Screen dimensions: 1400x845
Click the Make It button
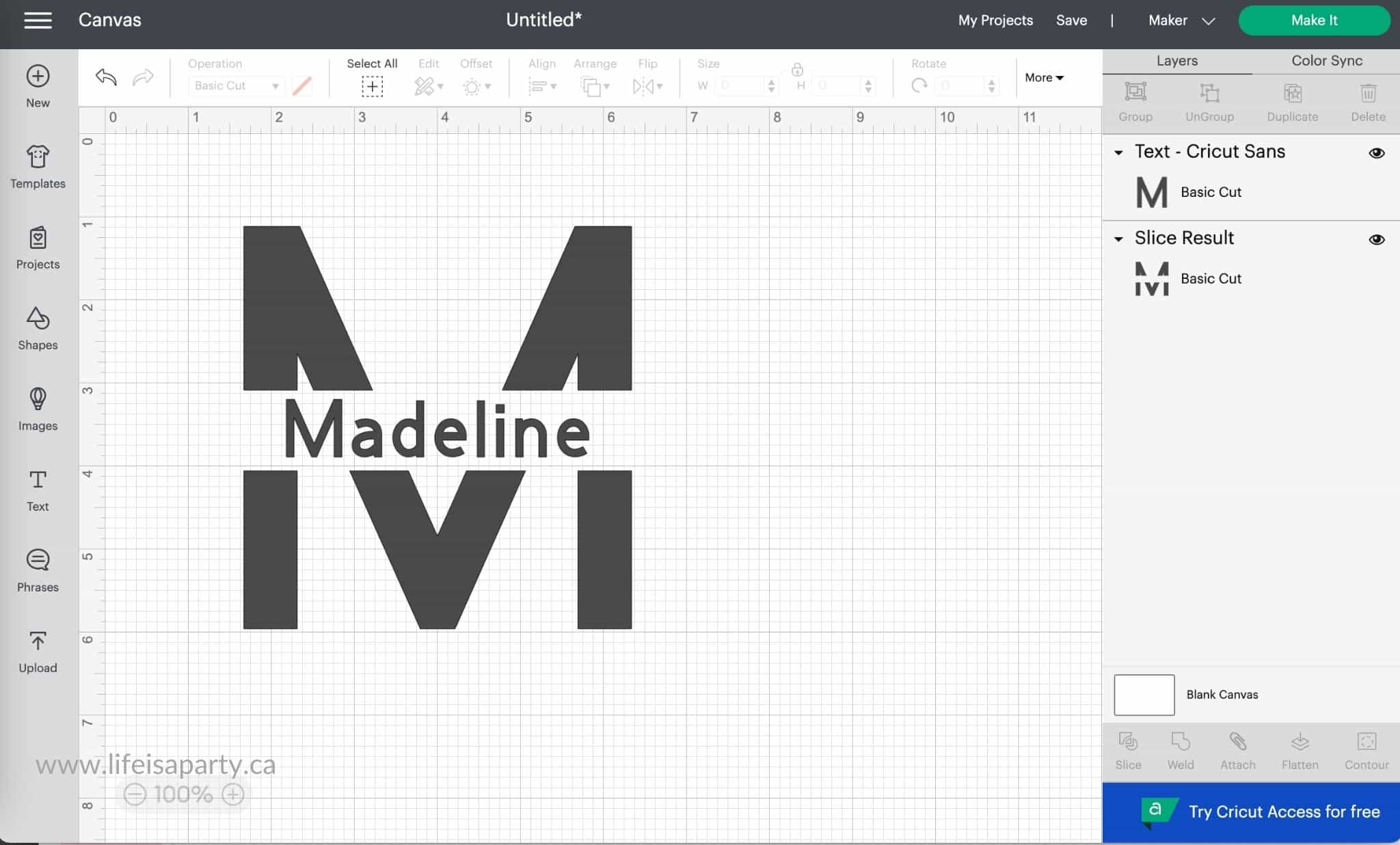pos(1314,21)
